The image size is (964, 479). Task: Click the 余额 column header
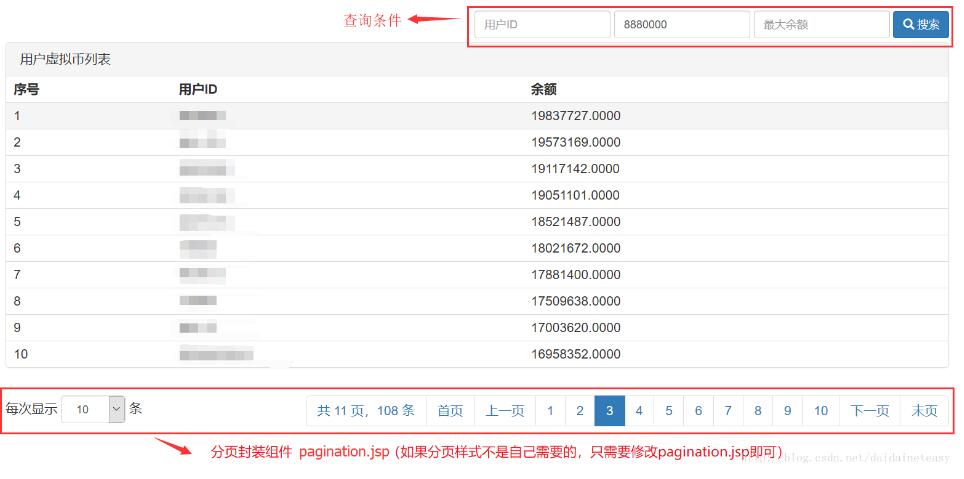(x=543, y=89)
